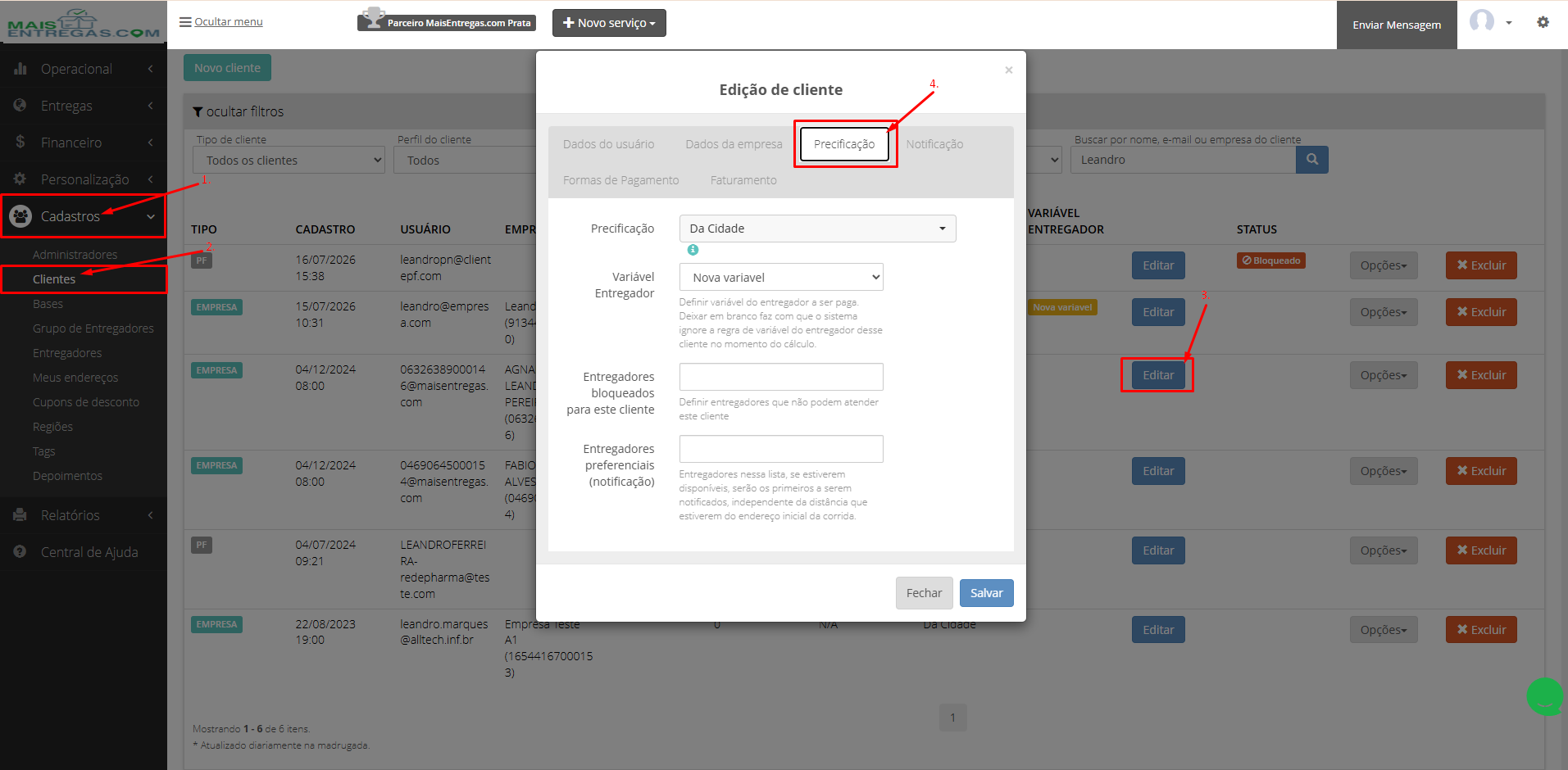Screen dimensions: 1568x770
Task: Open the Precificação Da Cidade dropdown
Action: click(x=817, y=229)
